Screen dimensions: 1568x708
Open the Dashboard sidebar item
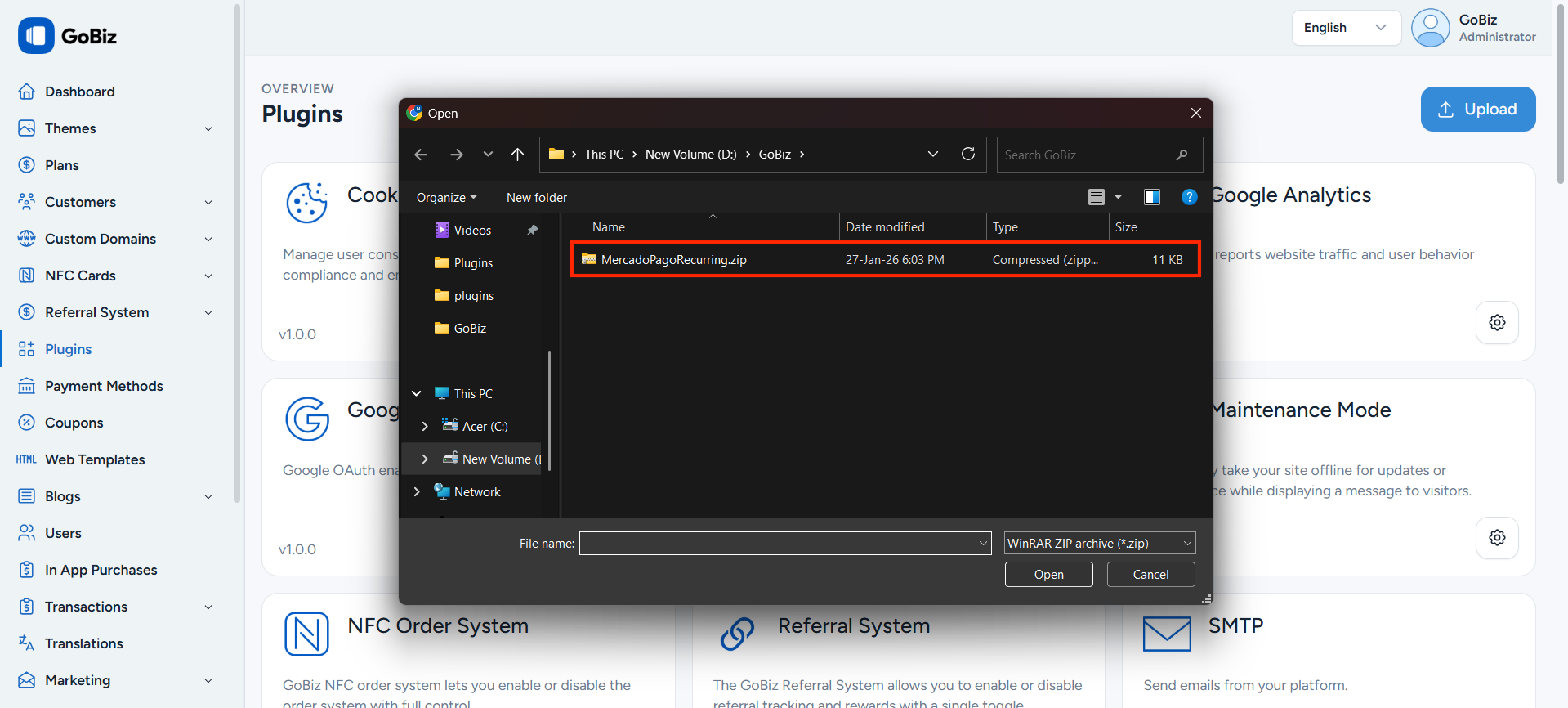click(x=79, y=92)
